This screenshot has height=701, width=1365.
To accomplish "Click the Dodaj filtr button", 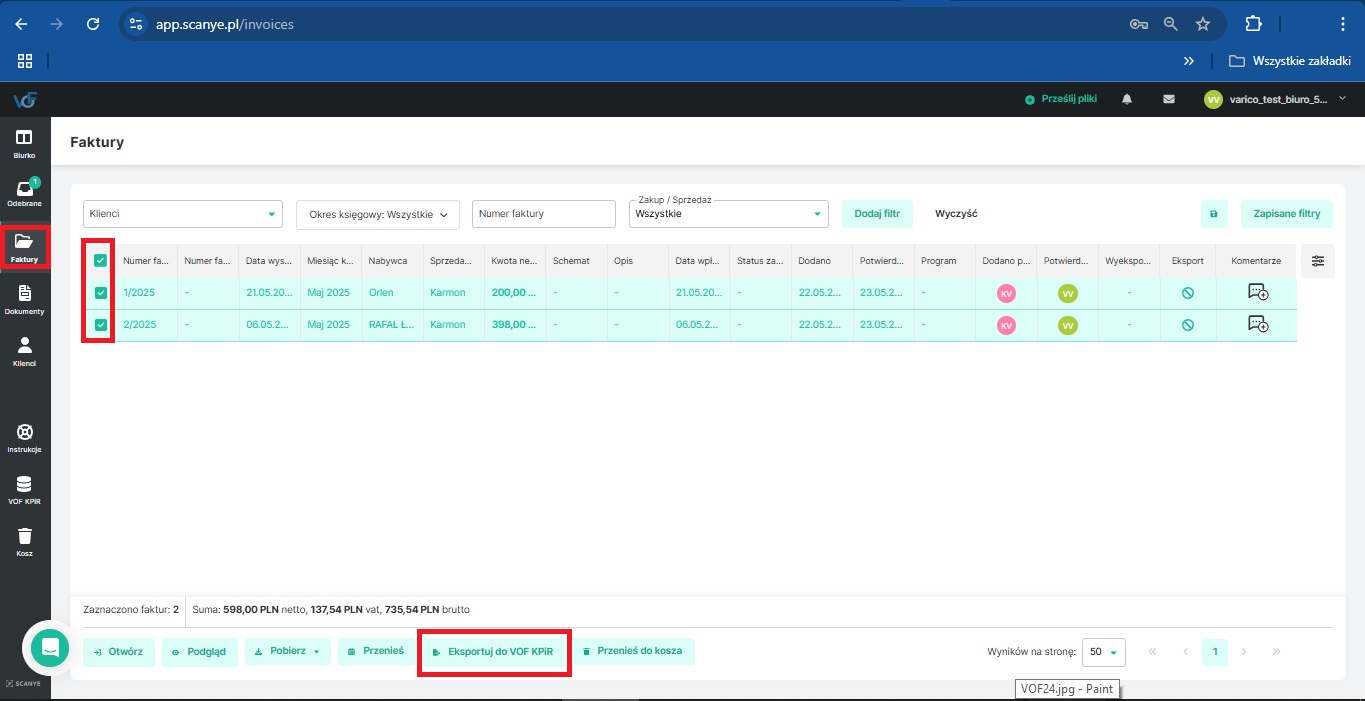I will (x=877, y=214).
